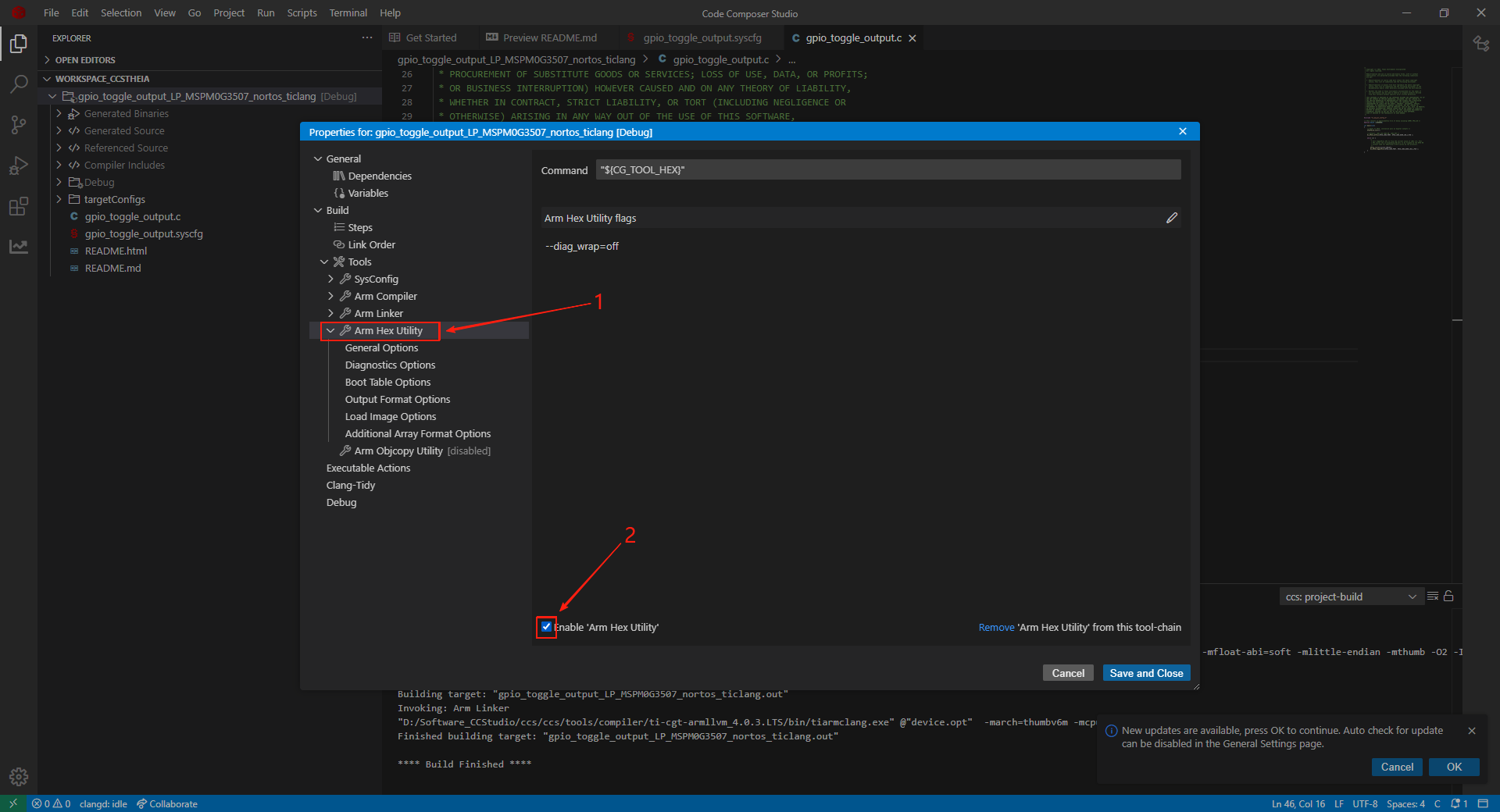Viewport: 1500px width, 812px height.
Task: Open the Manage gear settings icon
Action: pyautogui.click(x=19, y=777)
